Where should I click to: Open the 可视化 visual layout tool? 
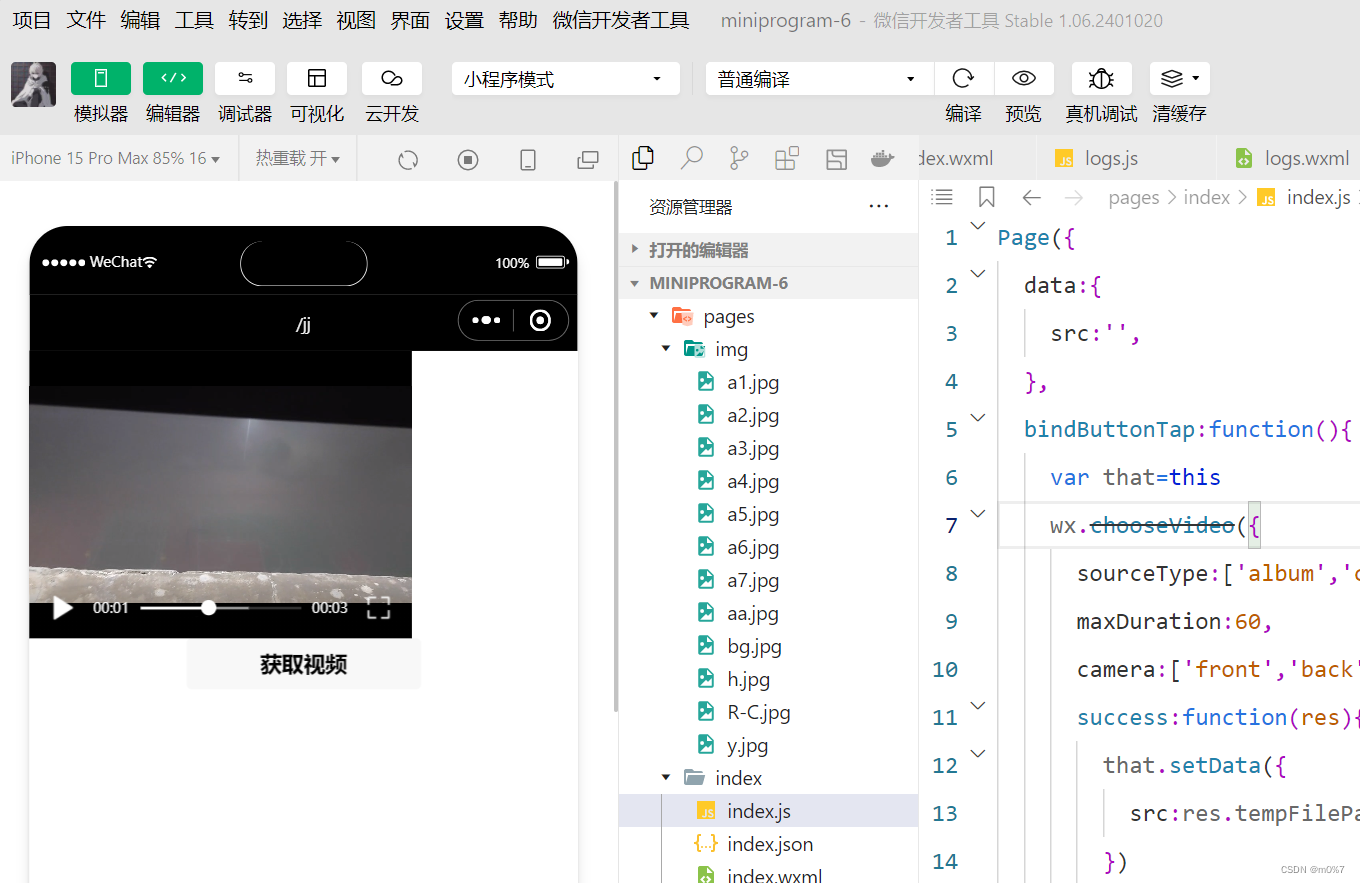(x=317, y=79)
